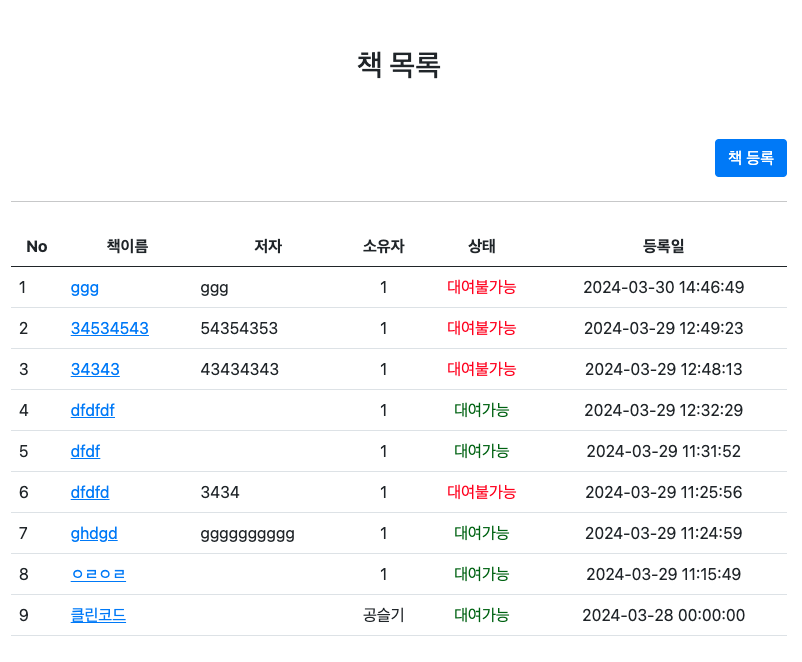Viewport: 802px width, 662px height.
Task: Click 대여가능 status in dfdfdf row
Action: [x=481, y=410]
